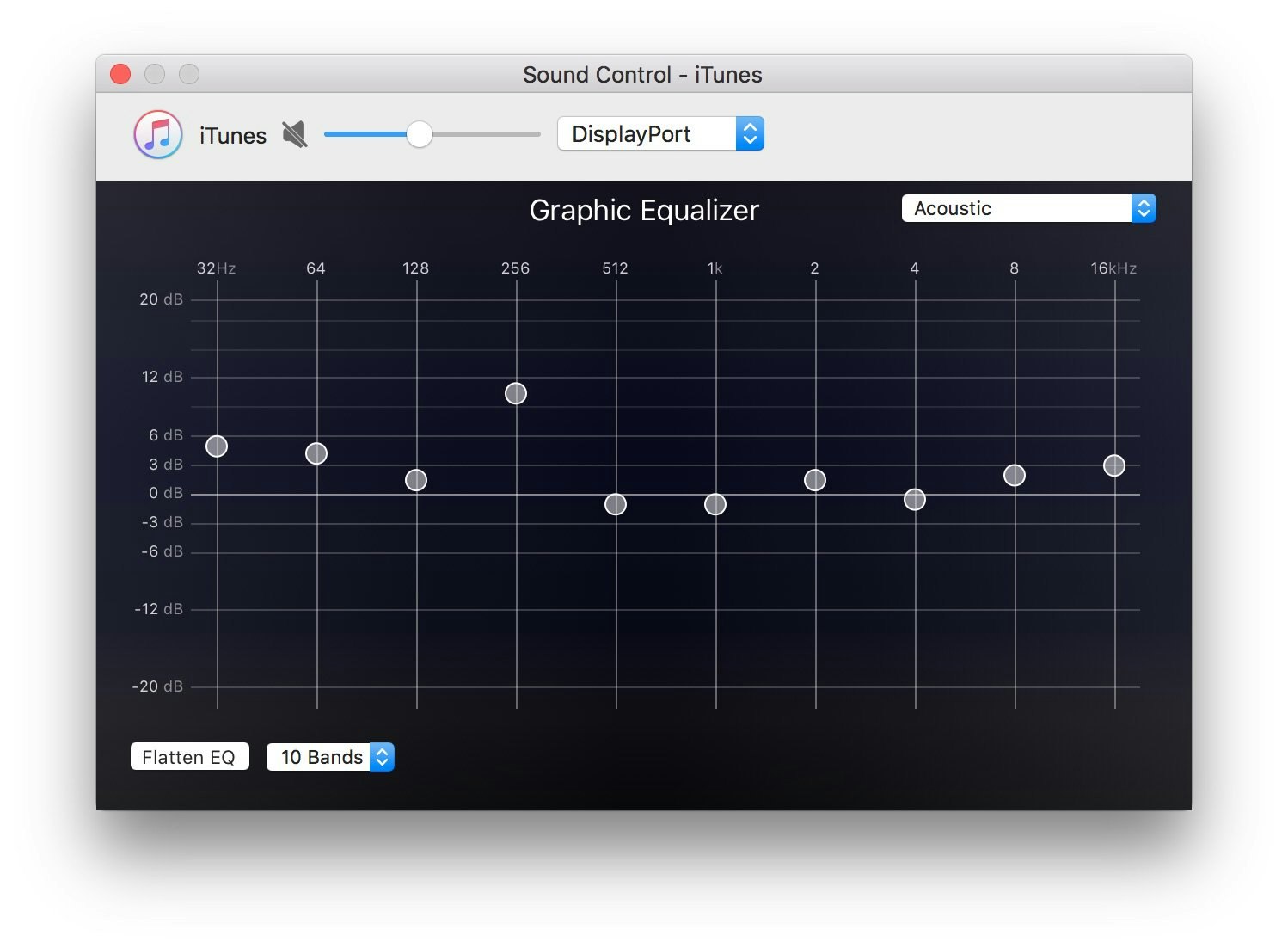Click the 256Hz band handle
Screen dimensions: 1288x948
(x=515, y=393)
